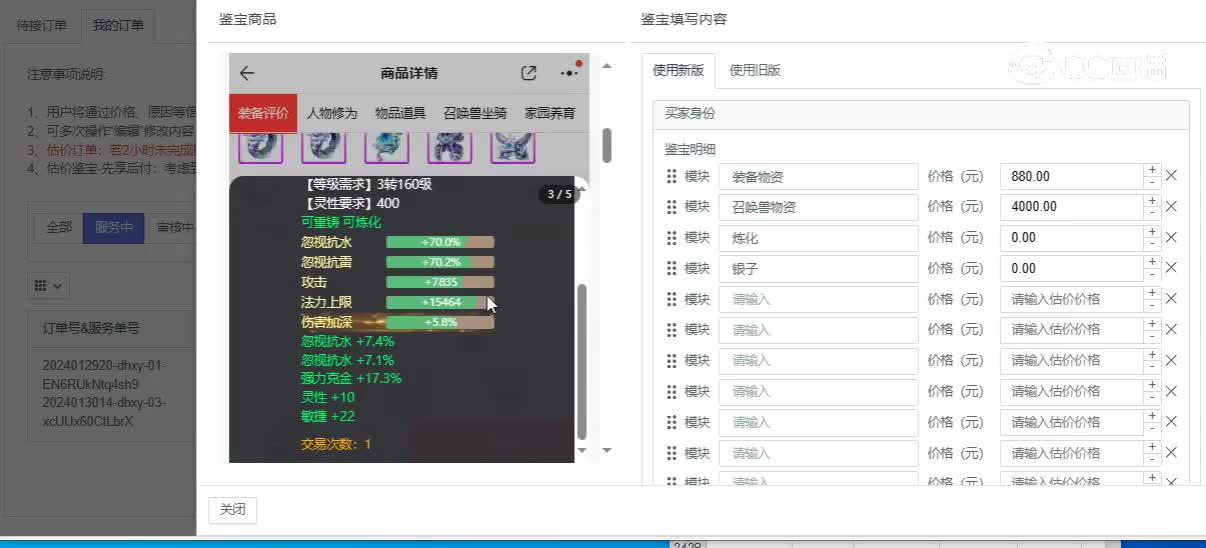Open the 召唤兽坐骑 tab
This screenshot has height=548, width=1206.
(x=475, y=113)
